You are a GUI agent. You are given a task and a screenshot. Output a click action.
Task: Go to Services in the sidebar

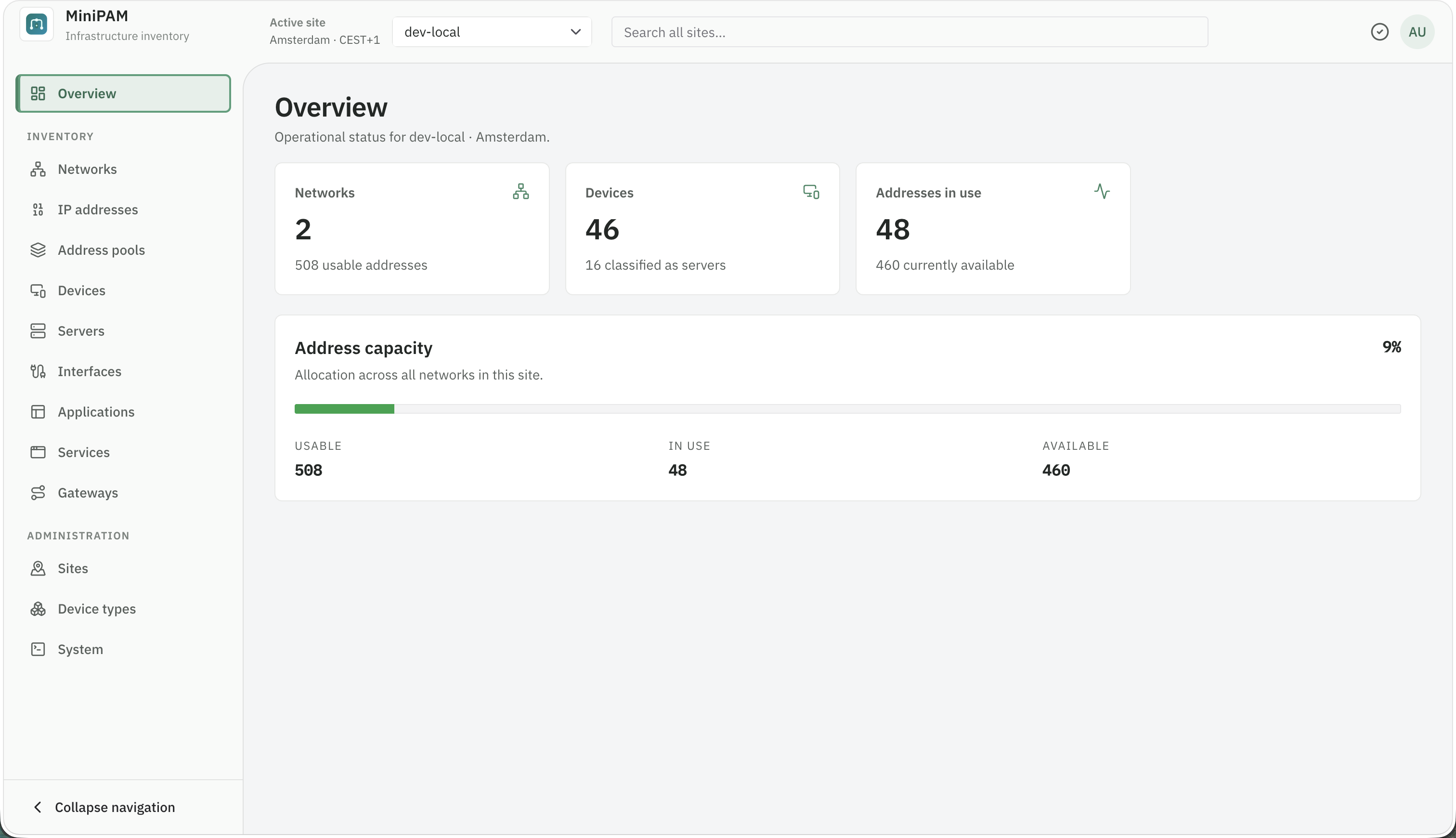coord(123,452)
